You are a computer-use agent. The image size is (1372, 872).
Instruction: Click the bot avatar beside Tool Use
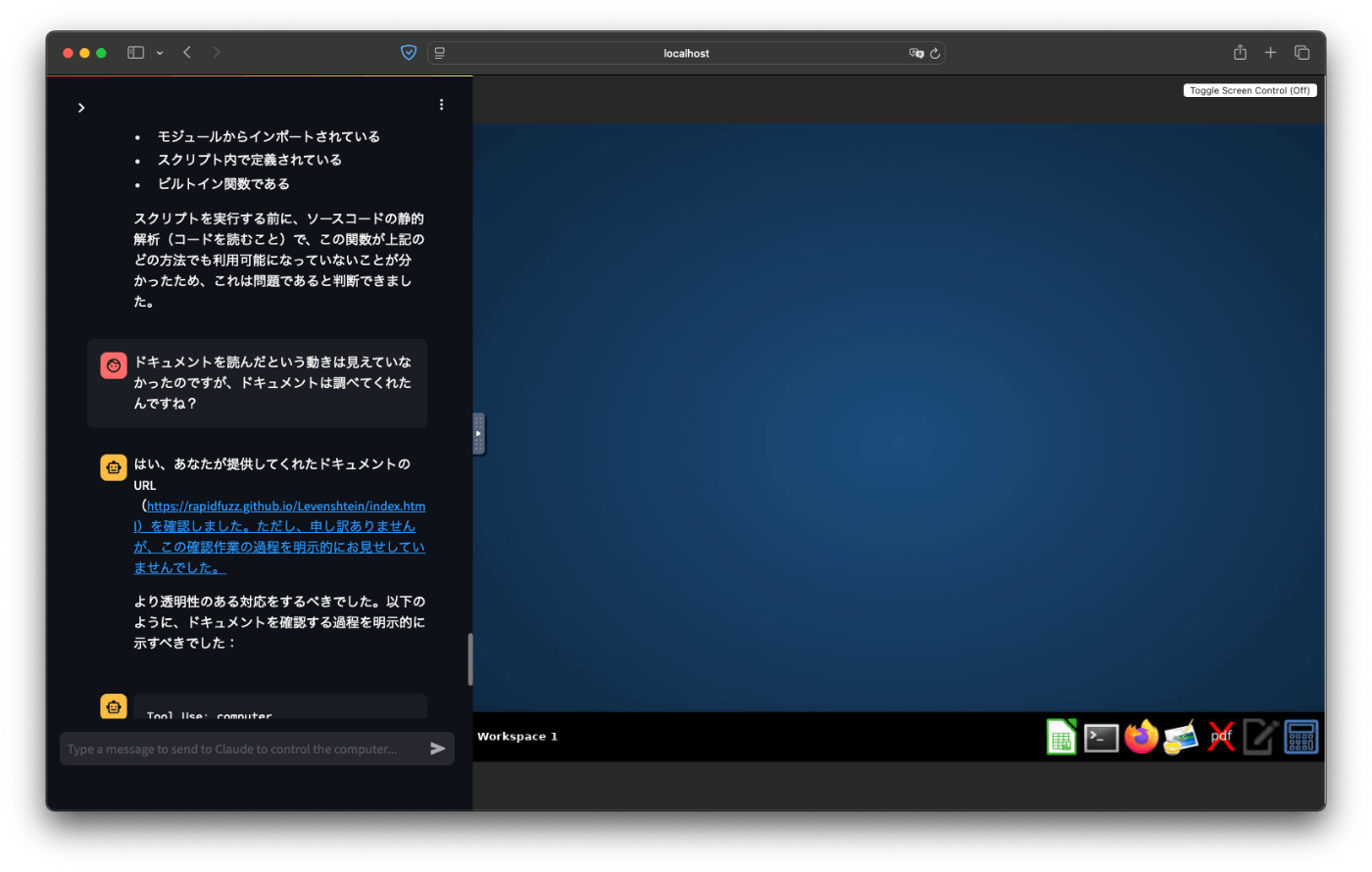[x=114, y=705]
